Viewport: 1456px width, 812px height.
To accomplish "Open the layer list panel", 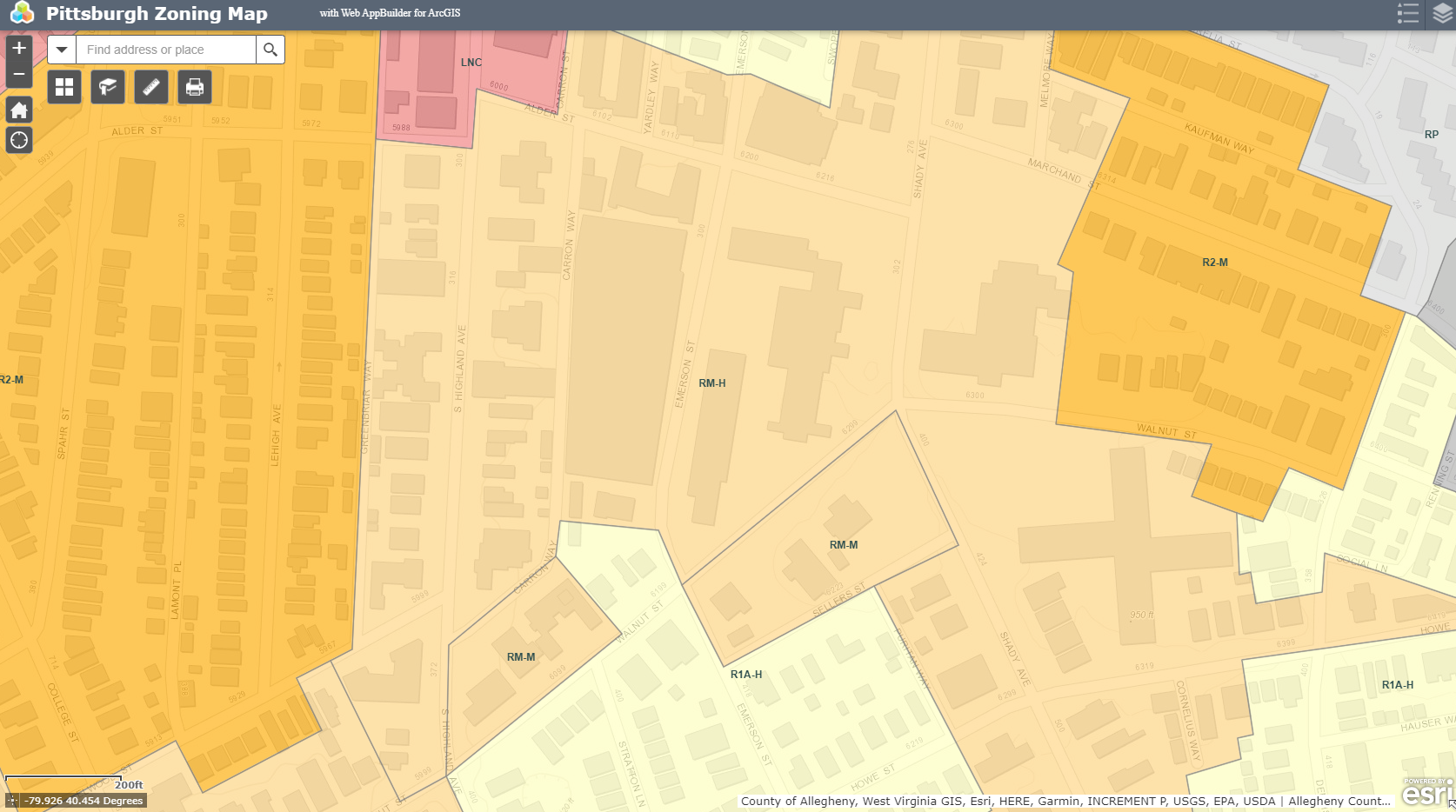I will click(1442, 13).
